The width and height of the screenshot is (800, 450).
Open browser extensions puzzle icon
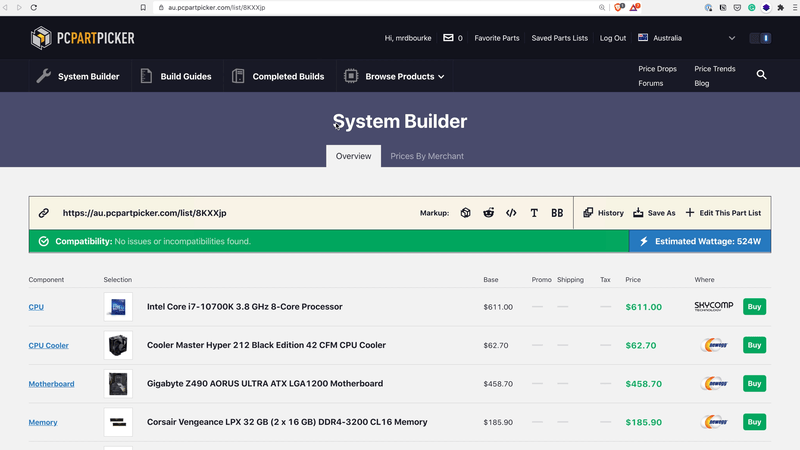pos(780,7)
